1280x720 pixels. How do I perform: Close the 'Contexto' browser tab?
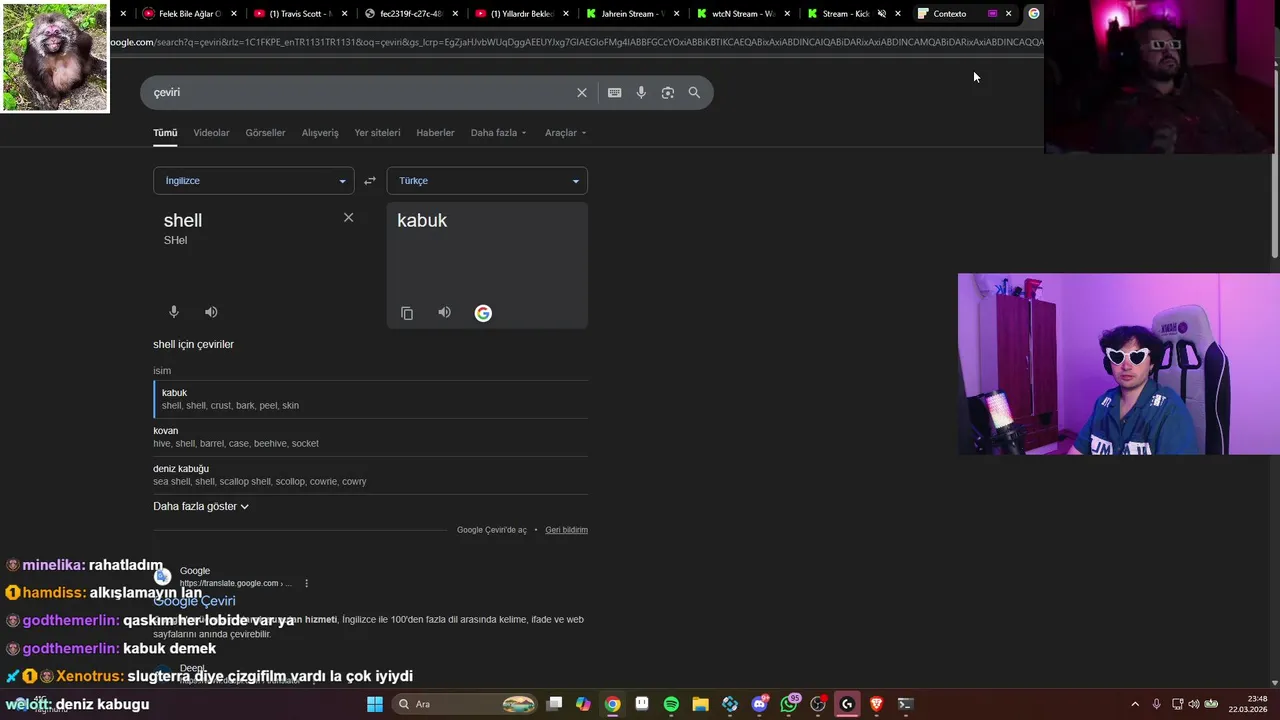click(1008, 14)
